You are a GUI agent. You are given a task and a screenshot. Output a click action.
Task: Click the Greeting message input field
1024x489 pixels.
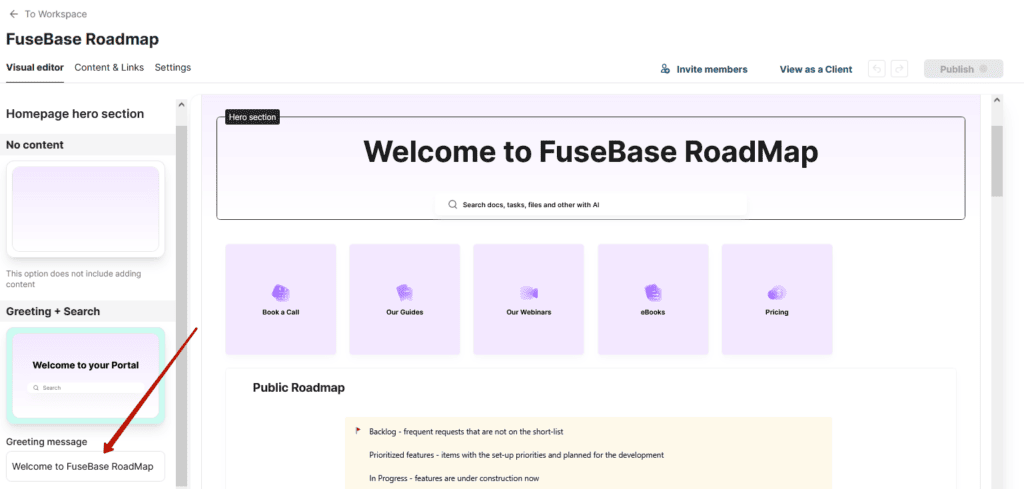point(86,466)
